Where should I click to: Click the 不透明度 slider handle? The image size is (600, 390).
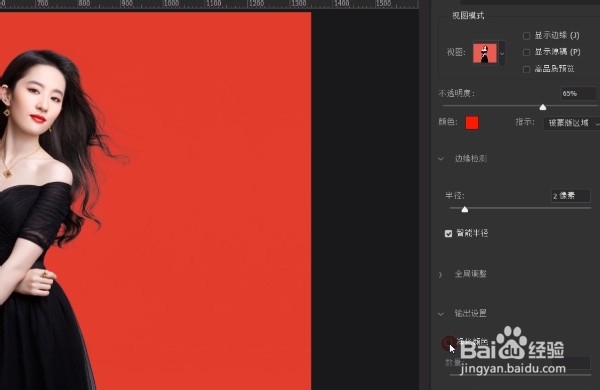(x=543, y=107)
